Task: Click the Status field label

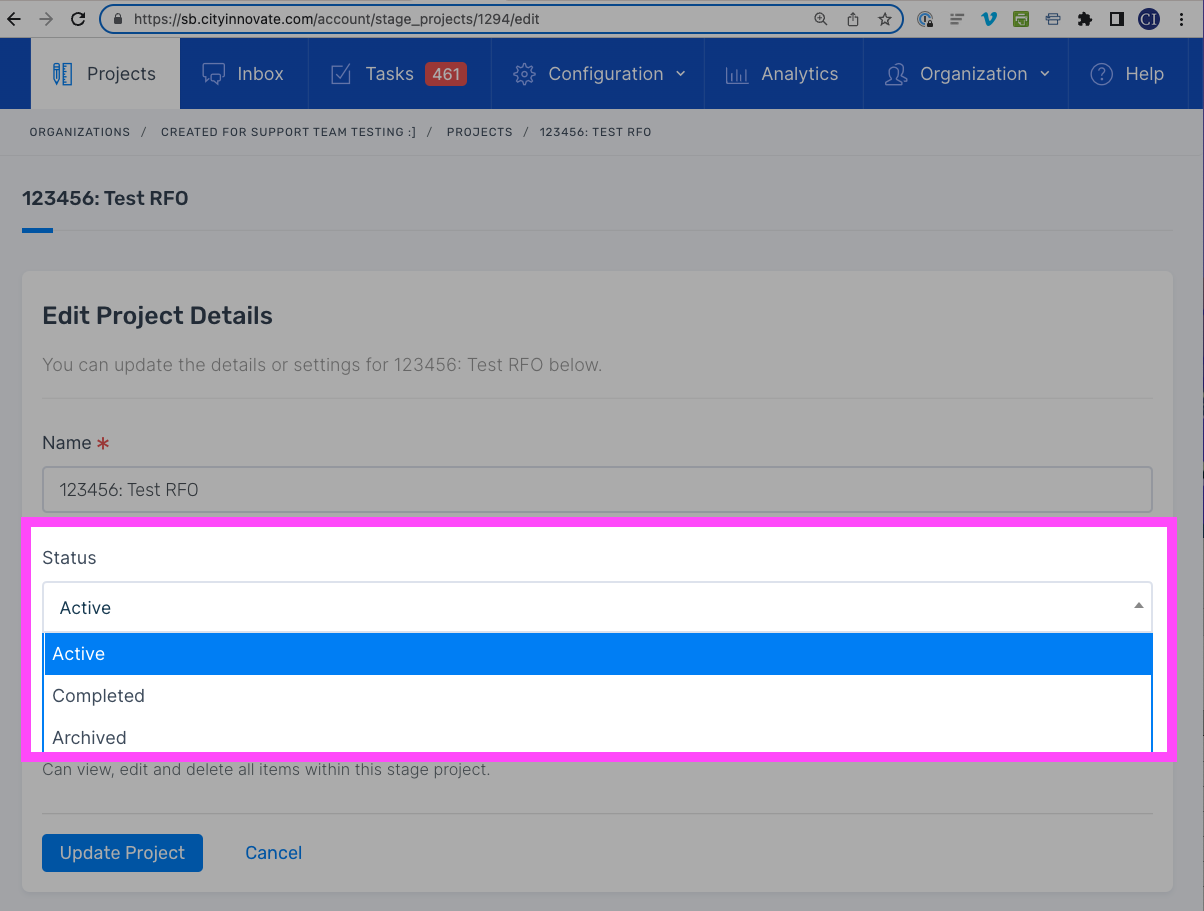Action: click(x=69, y=558)
